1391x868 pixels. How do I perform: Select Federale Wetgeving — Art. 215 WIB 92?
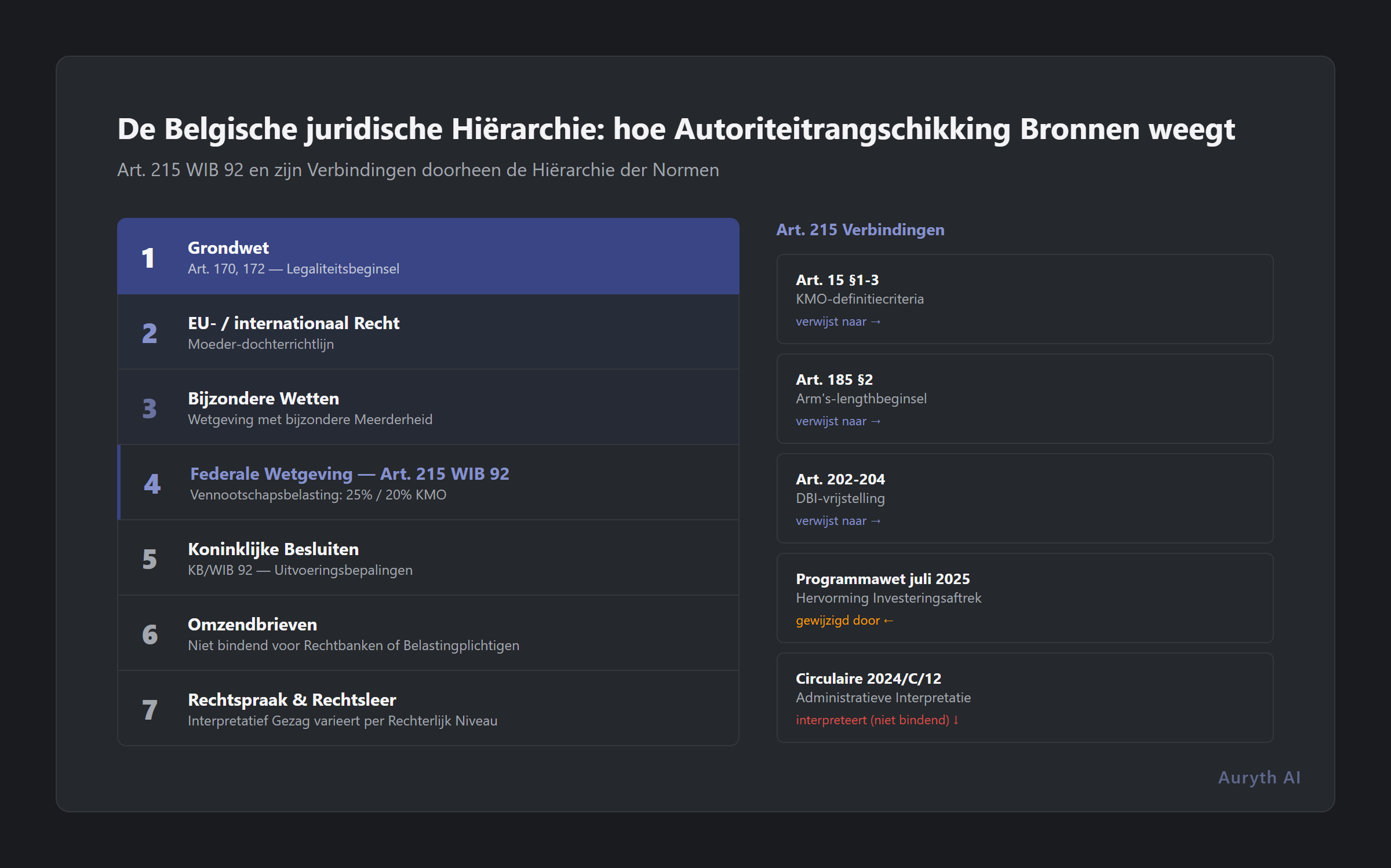click(x=428, y=482)
